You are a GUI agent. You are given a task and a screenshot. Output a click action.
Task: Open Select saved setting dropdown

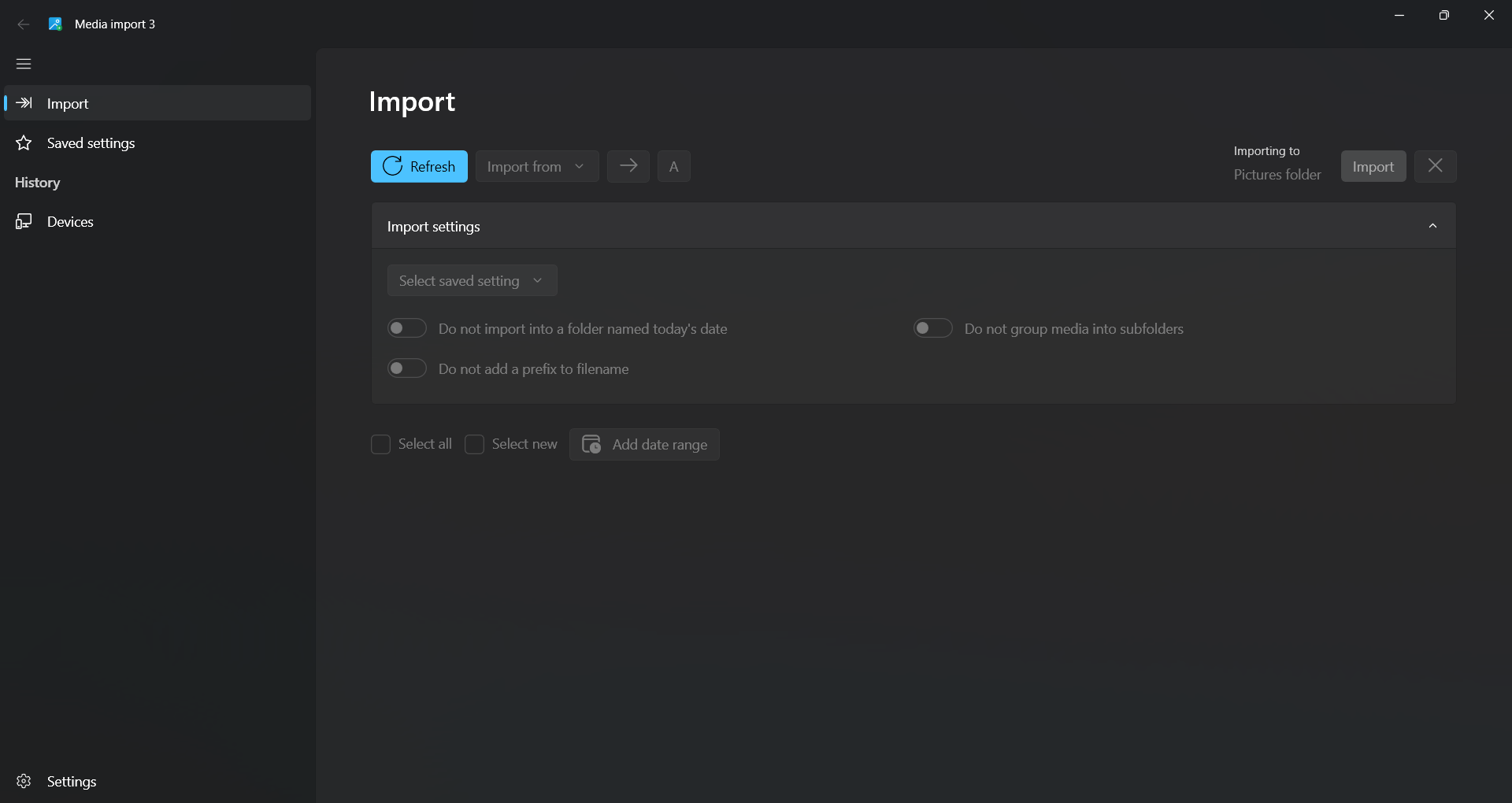coord(472,280)
